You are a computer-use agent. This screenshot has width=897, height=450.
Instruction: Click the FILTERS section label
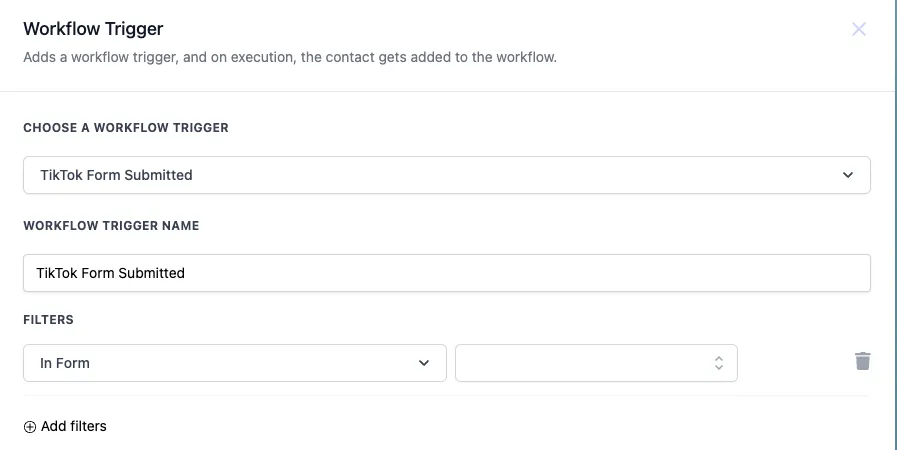pos(49,320)
